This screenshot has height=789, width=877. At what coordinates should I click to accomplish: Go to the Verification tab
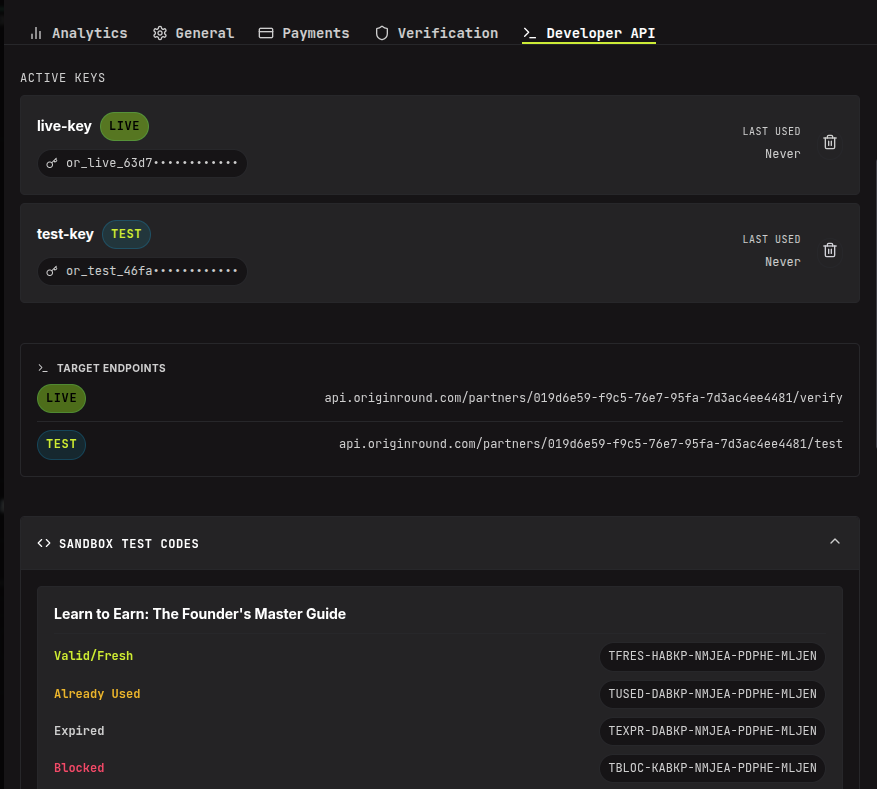(436, 33)
